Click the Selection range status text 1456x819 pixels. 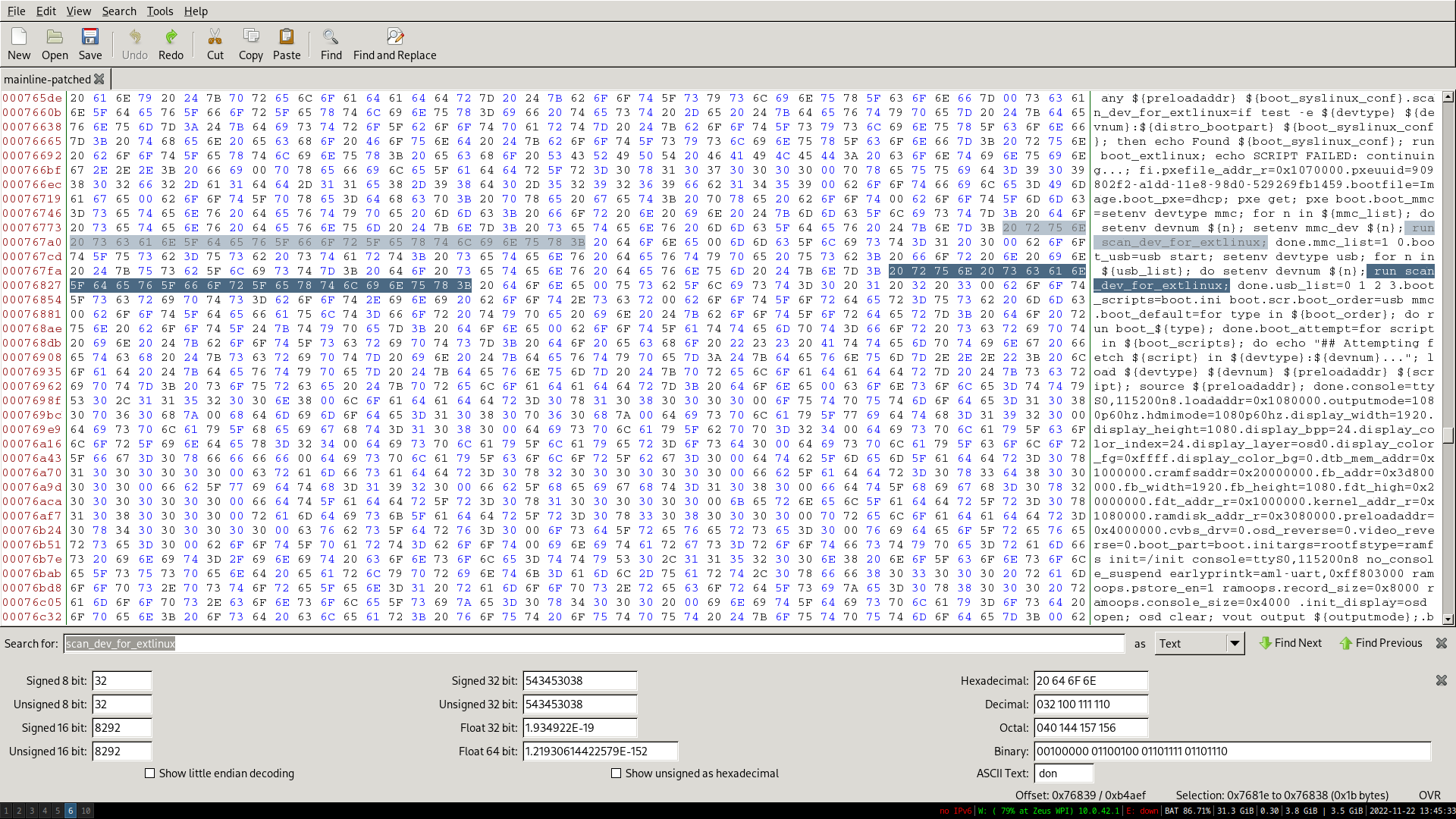1282,795
